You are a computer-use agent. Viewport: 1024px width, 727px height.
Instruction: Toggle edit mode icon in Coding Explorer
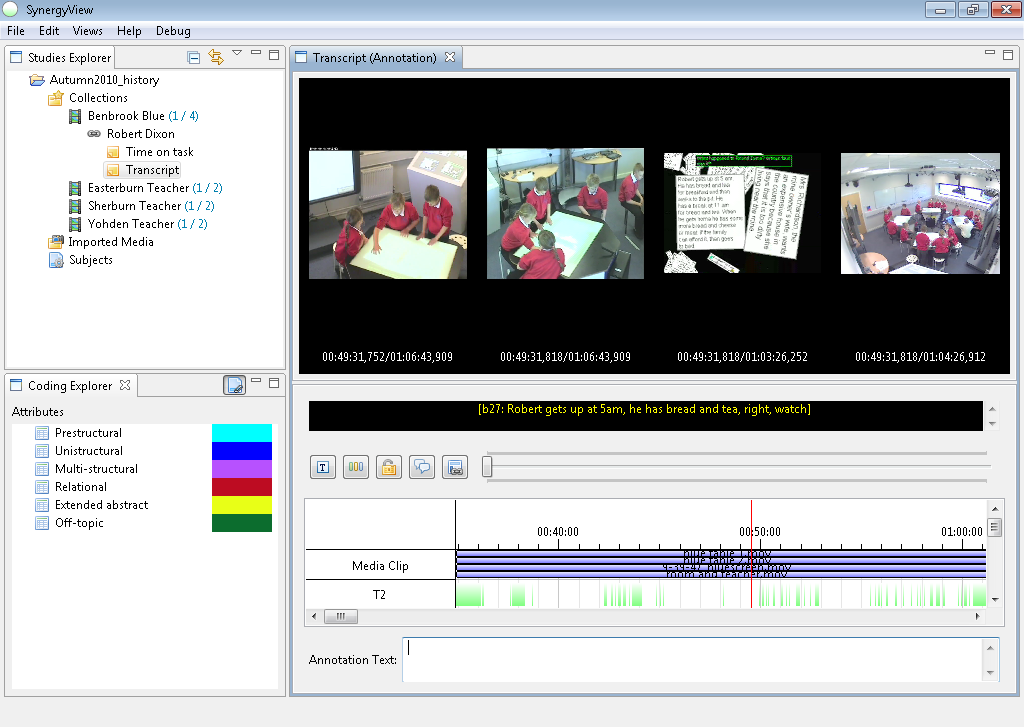235,386
